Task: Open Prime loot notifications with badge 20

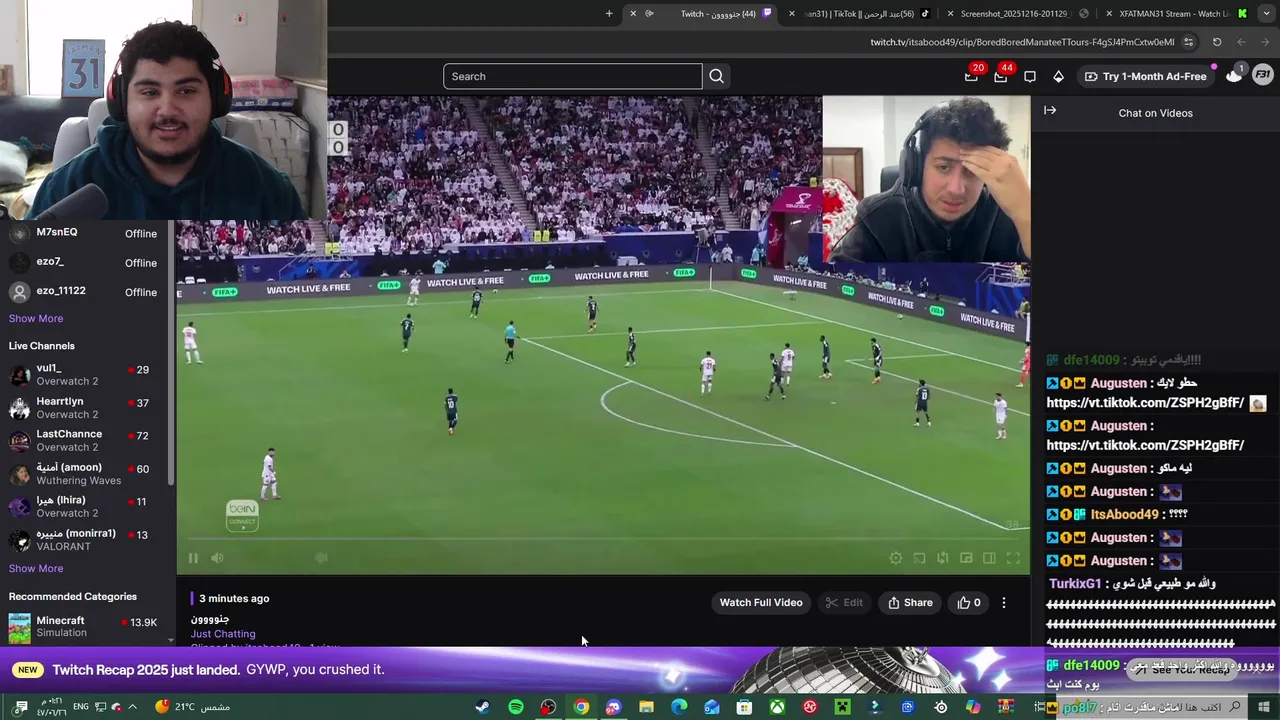Action: (972, 76)
